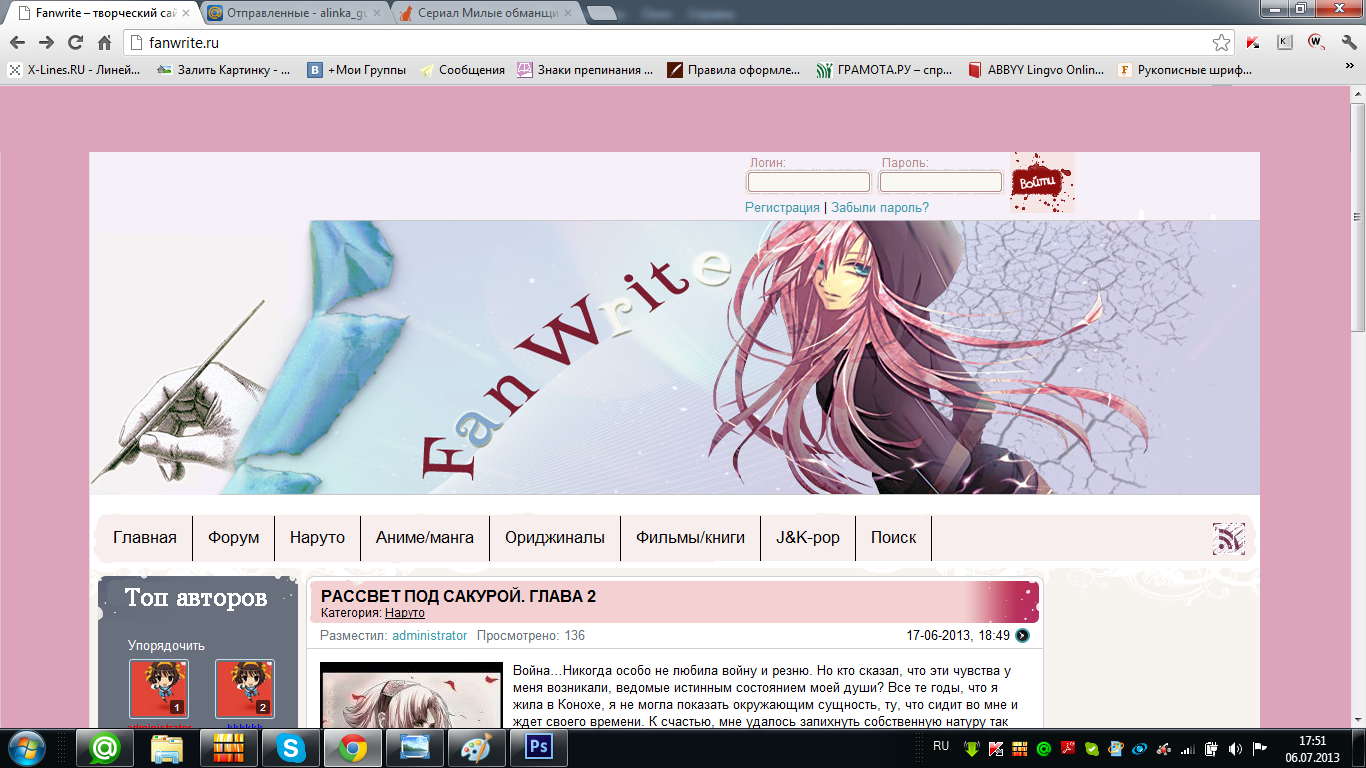
Task: Open the Сообщения bookmark
Action: point(462,70)
